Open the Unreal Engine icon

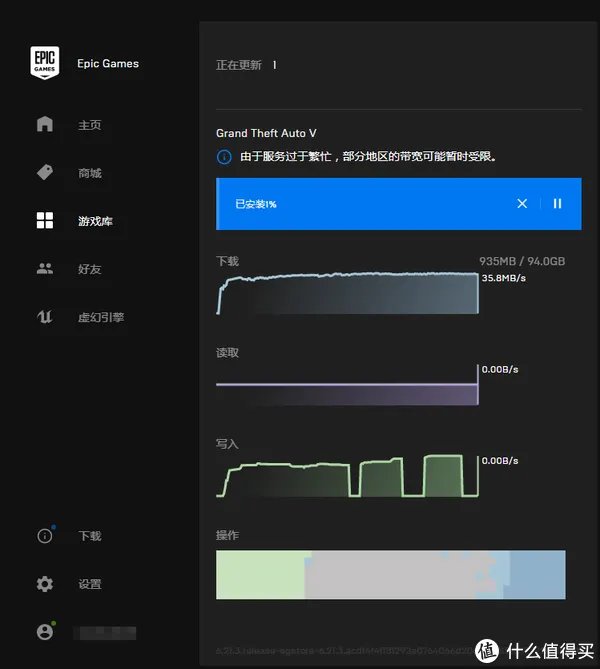(x=45, y=317)
